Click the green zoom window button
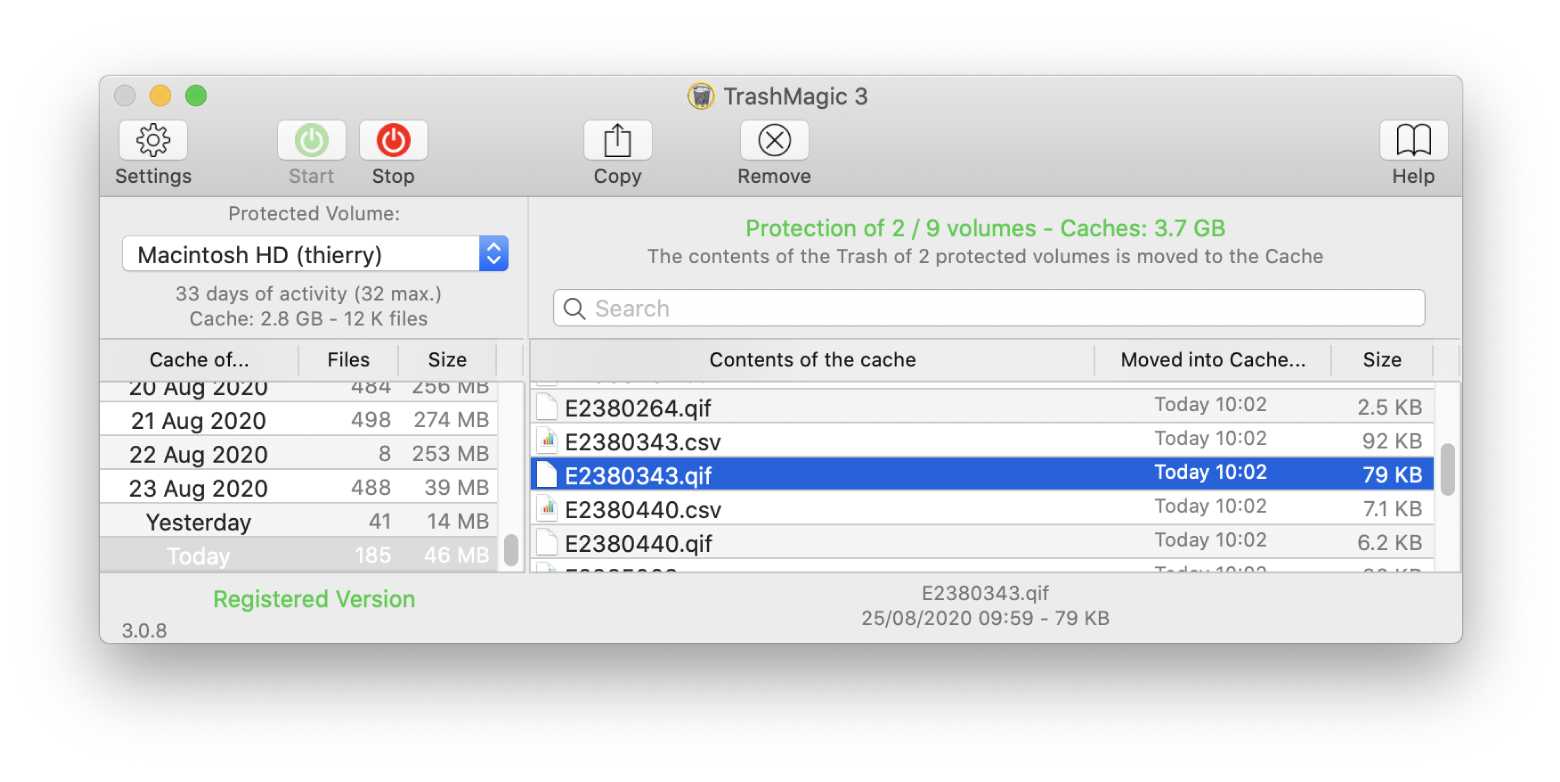 point(196,96)
